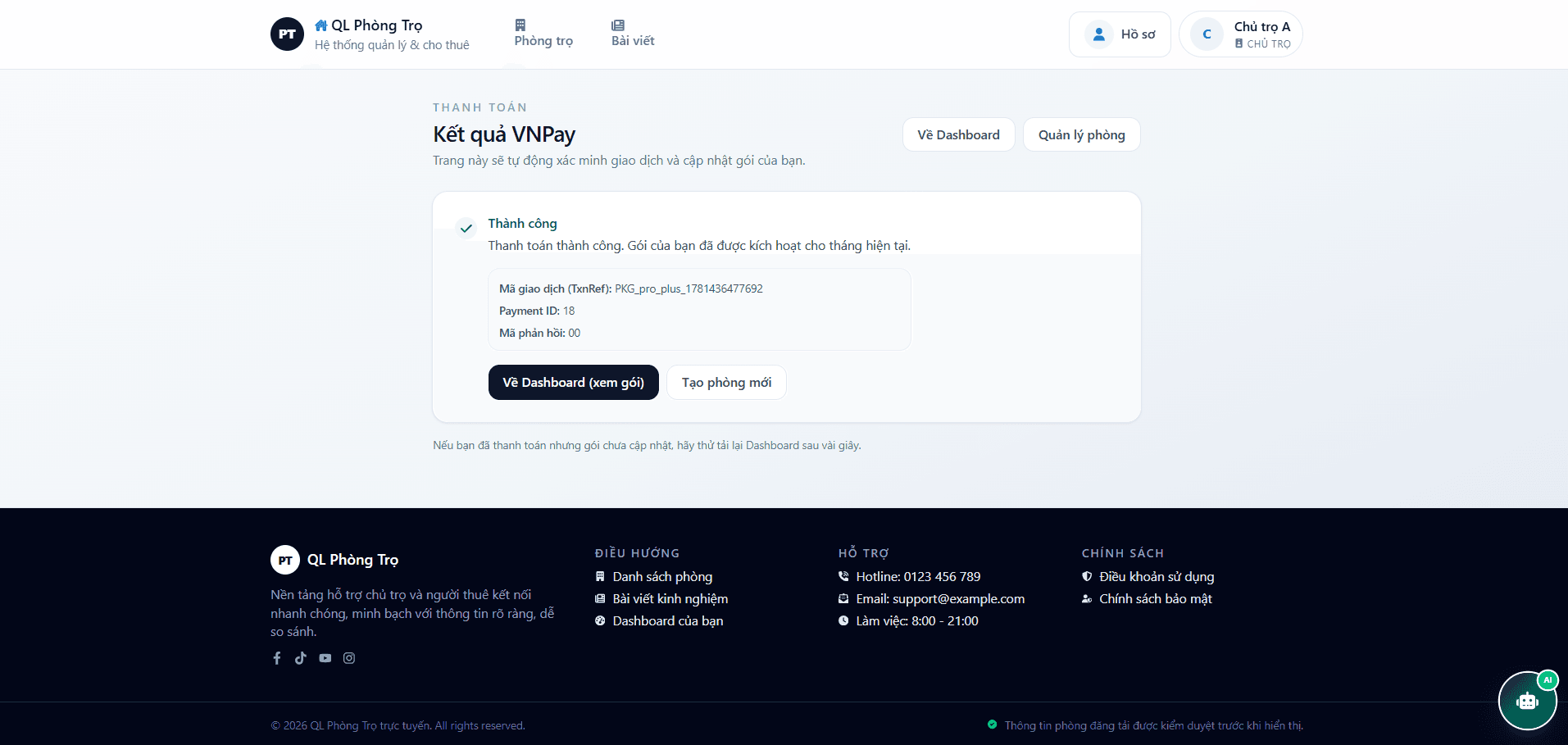1568x745 pixels.
Task: Click the C avatar circle
Action: 1207,34
